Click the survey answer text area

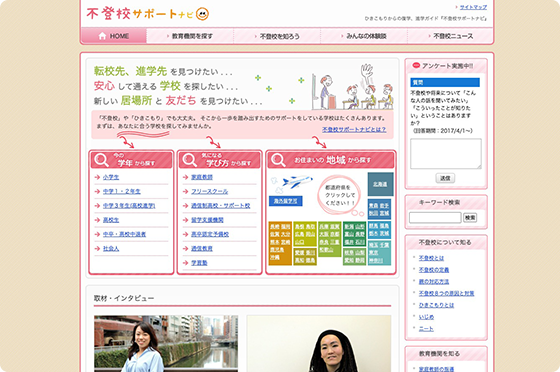tap(445, 154)
